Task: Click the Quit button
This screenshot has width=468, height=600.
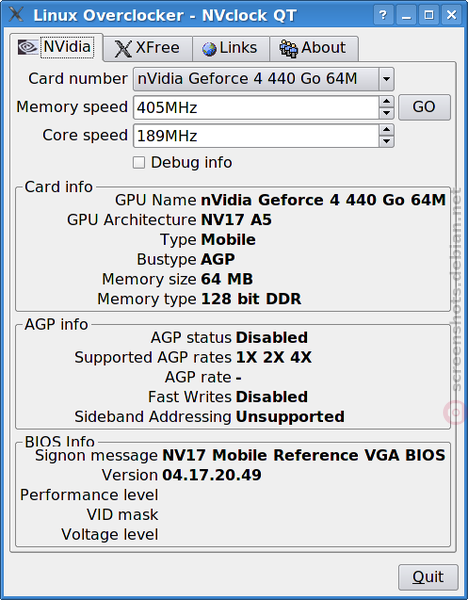Action: tap(428, 577)
